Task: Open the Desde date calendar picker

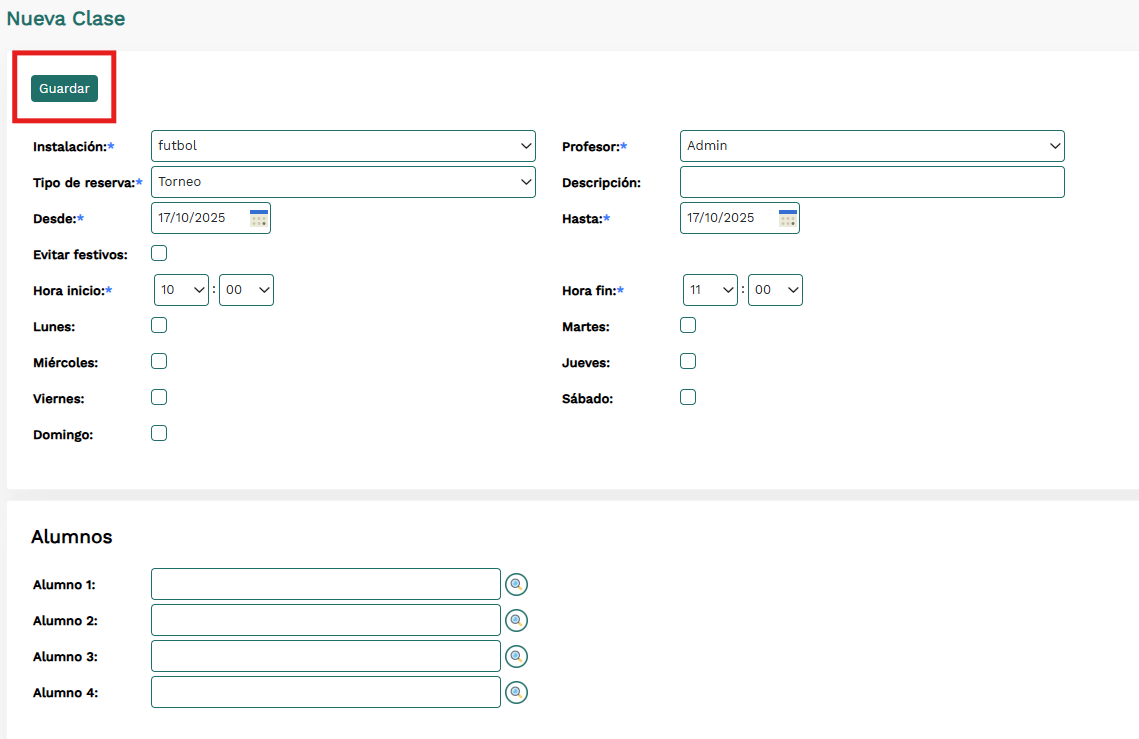Action: click(259, 218)
